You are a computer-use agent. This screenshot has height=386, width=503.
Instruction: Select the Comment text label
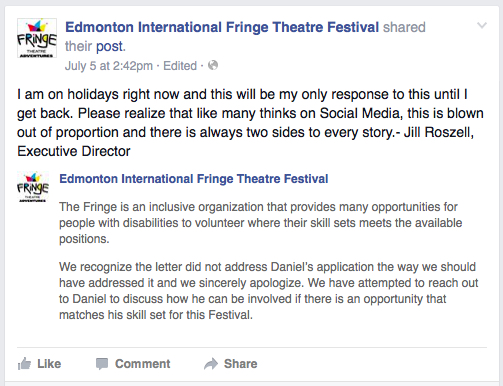(143, 364)
